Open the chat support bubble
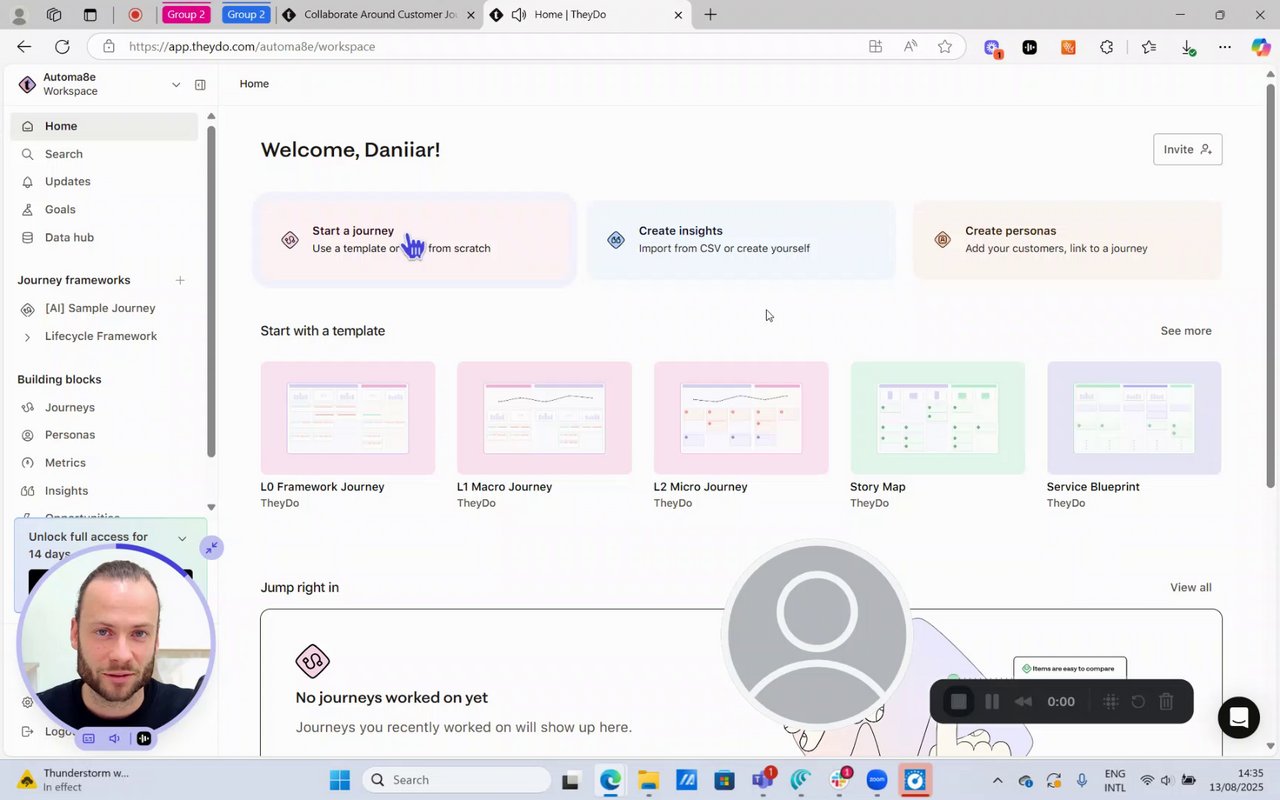This screenshot has width=1280, height=800. pyautogui.click(x=1238, y=717)
